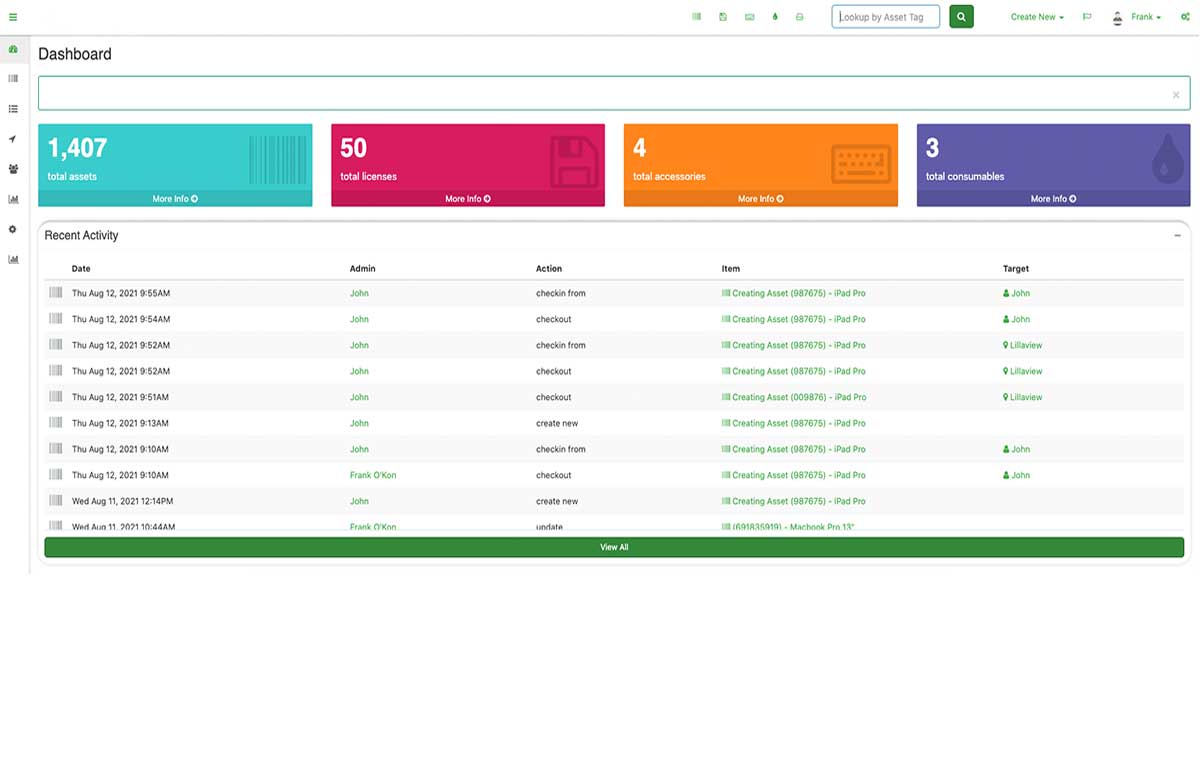
Task: Open the Frank user menu
Action: point(1138,17)
